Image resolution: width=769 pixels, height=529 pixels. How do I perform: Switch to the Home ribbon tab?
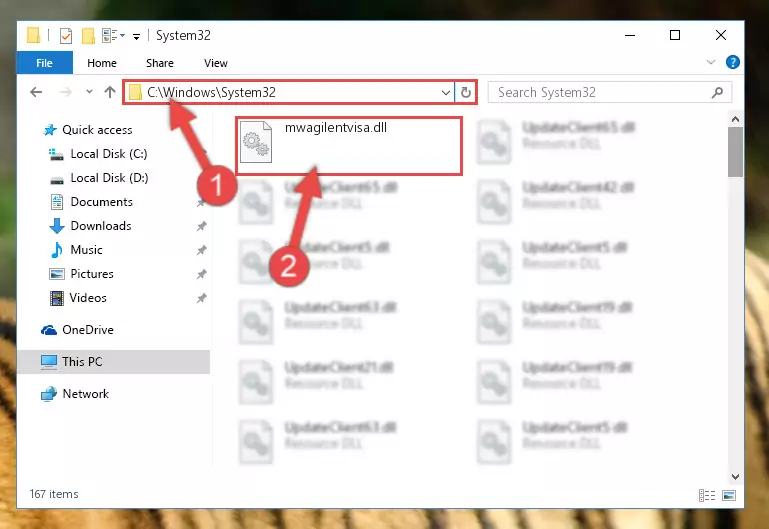(102, 63)
